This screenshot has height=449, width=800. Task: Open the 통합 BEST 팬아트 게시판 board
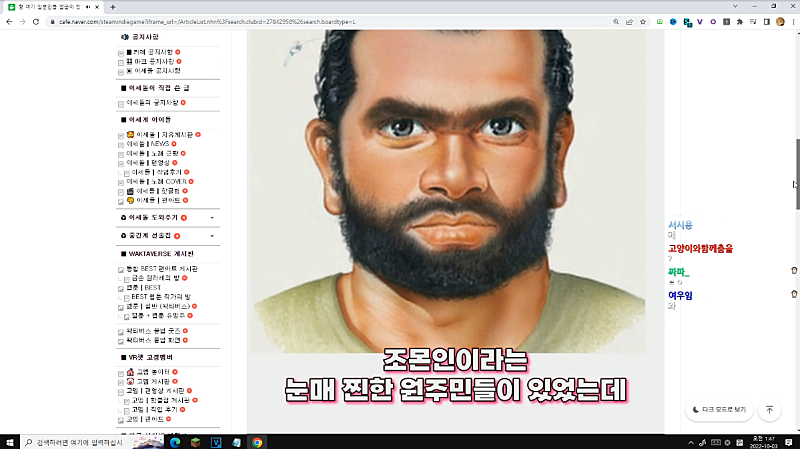click(x=162, y=268)
